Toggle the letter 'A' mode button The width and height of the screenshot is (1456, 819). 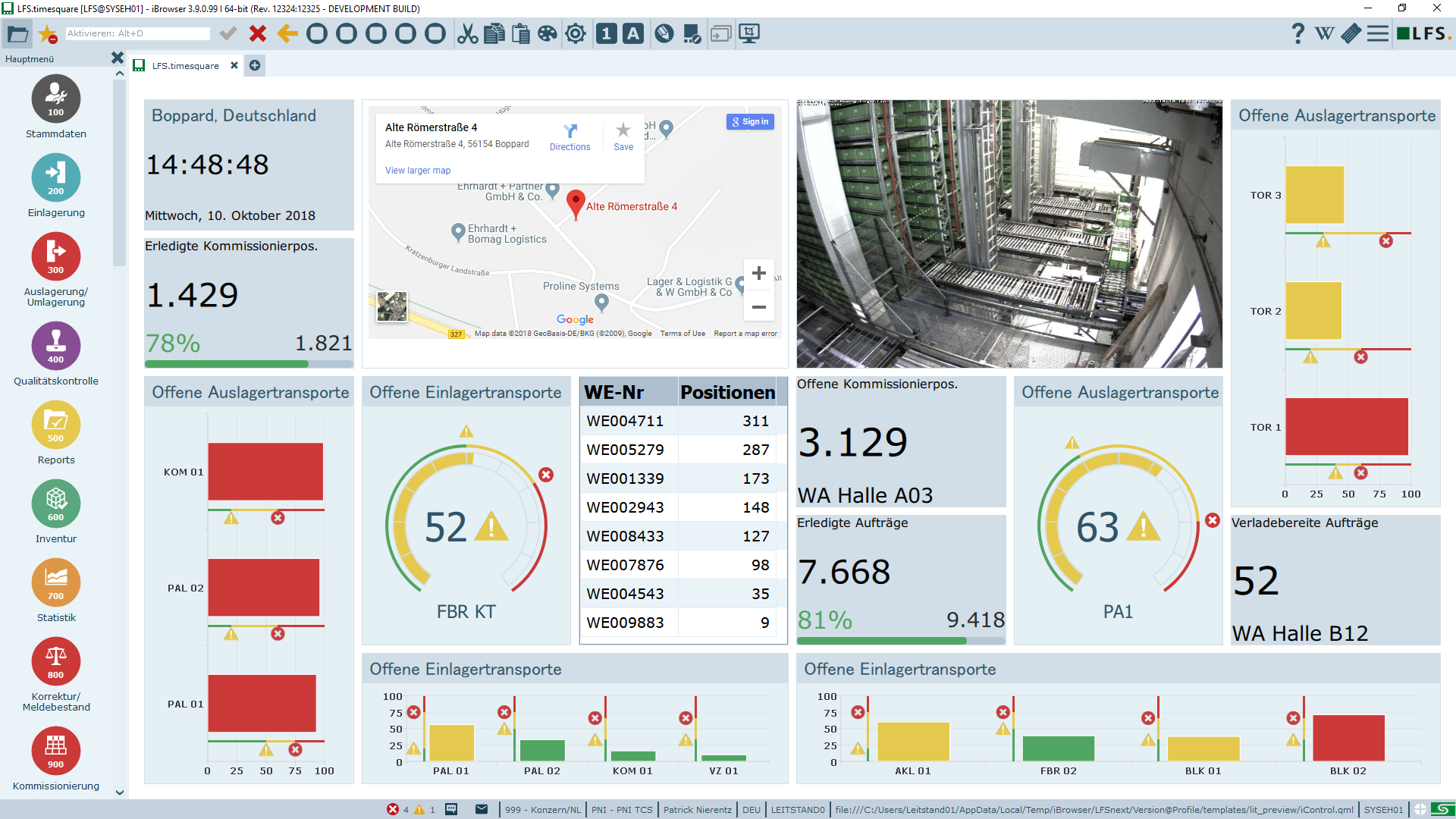point(633,33)
